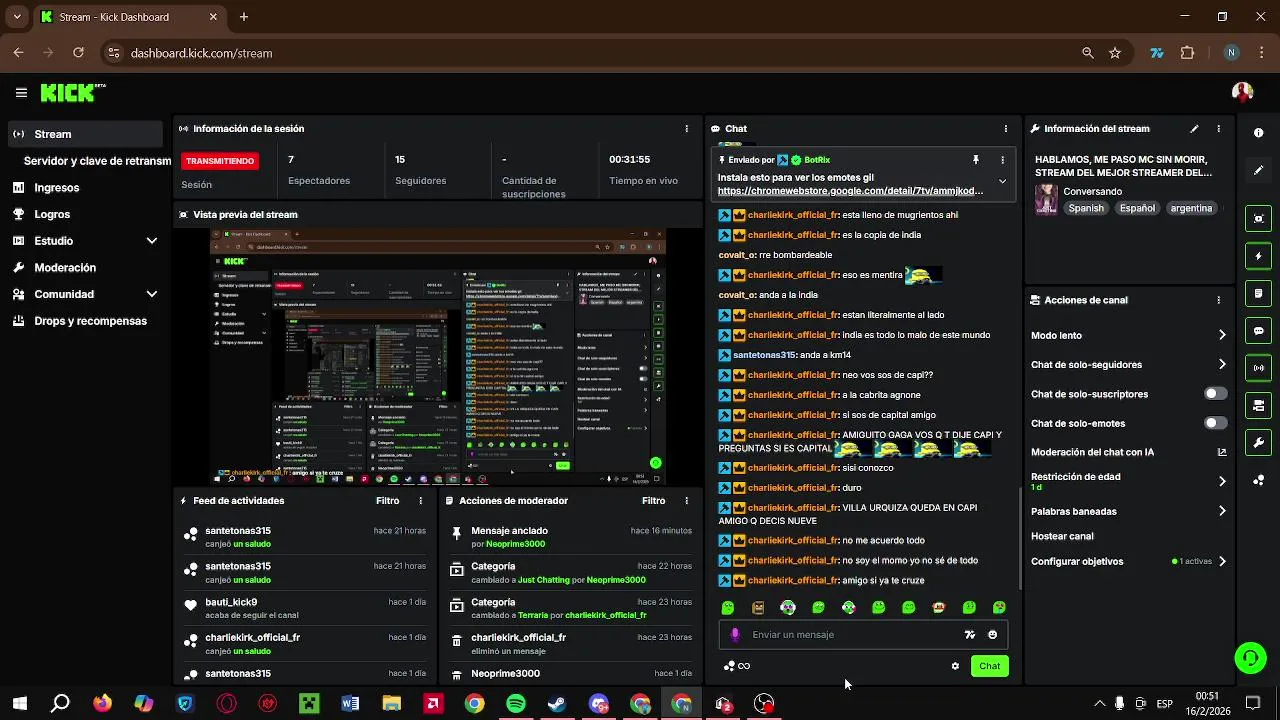Open Servidor y clave de retransmisión
The width and height of the screenshot is (1280, 720).
(97, 161)
